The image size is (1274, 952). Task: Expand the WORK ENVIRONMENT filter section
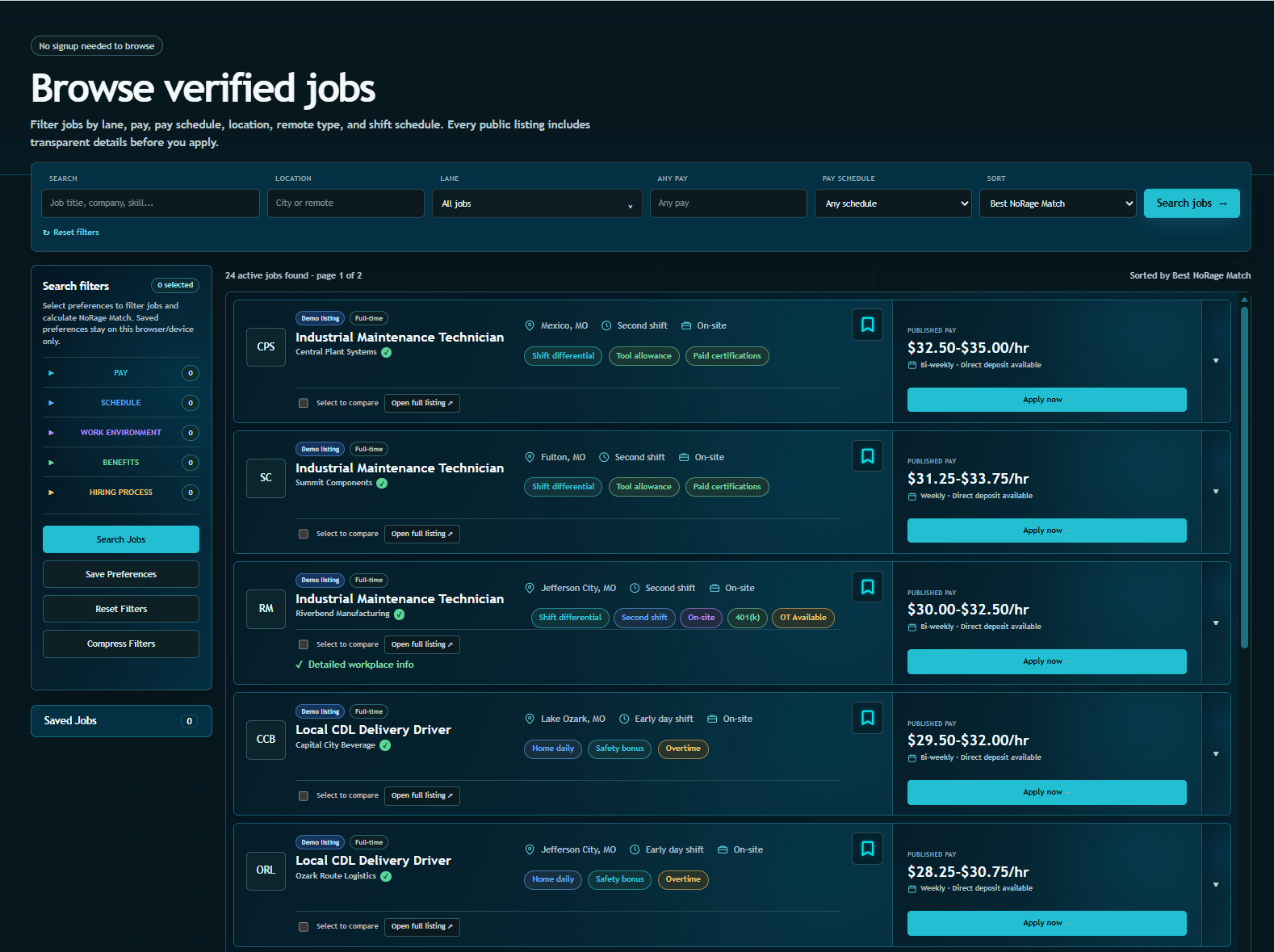[x=121, y=433]
